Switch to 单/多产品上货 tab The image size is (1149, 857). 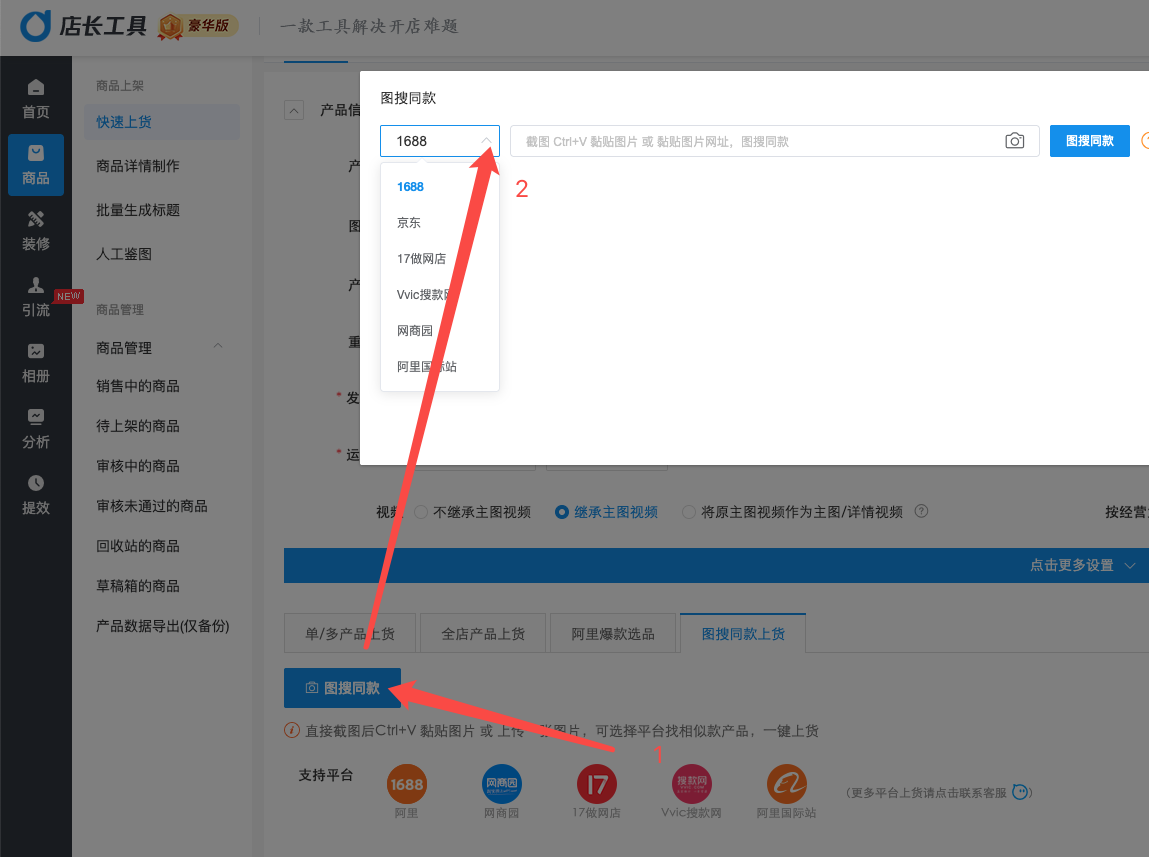coord(350,634)
